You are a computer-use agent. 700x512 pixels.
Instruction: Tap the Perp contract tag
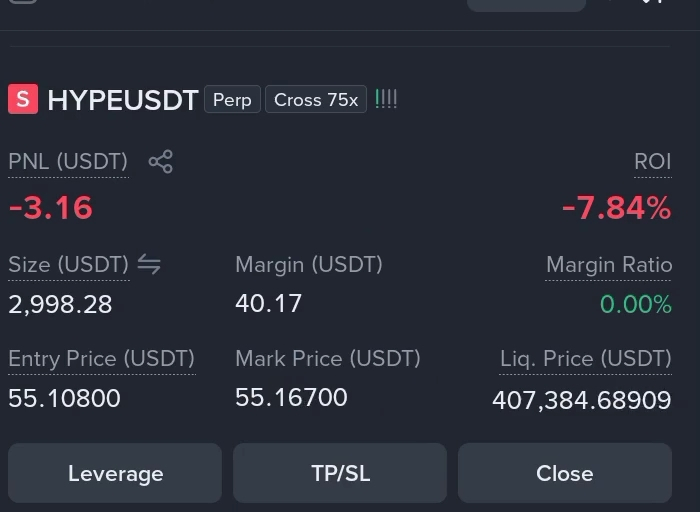coord(232,100)
